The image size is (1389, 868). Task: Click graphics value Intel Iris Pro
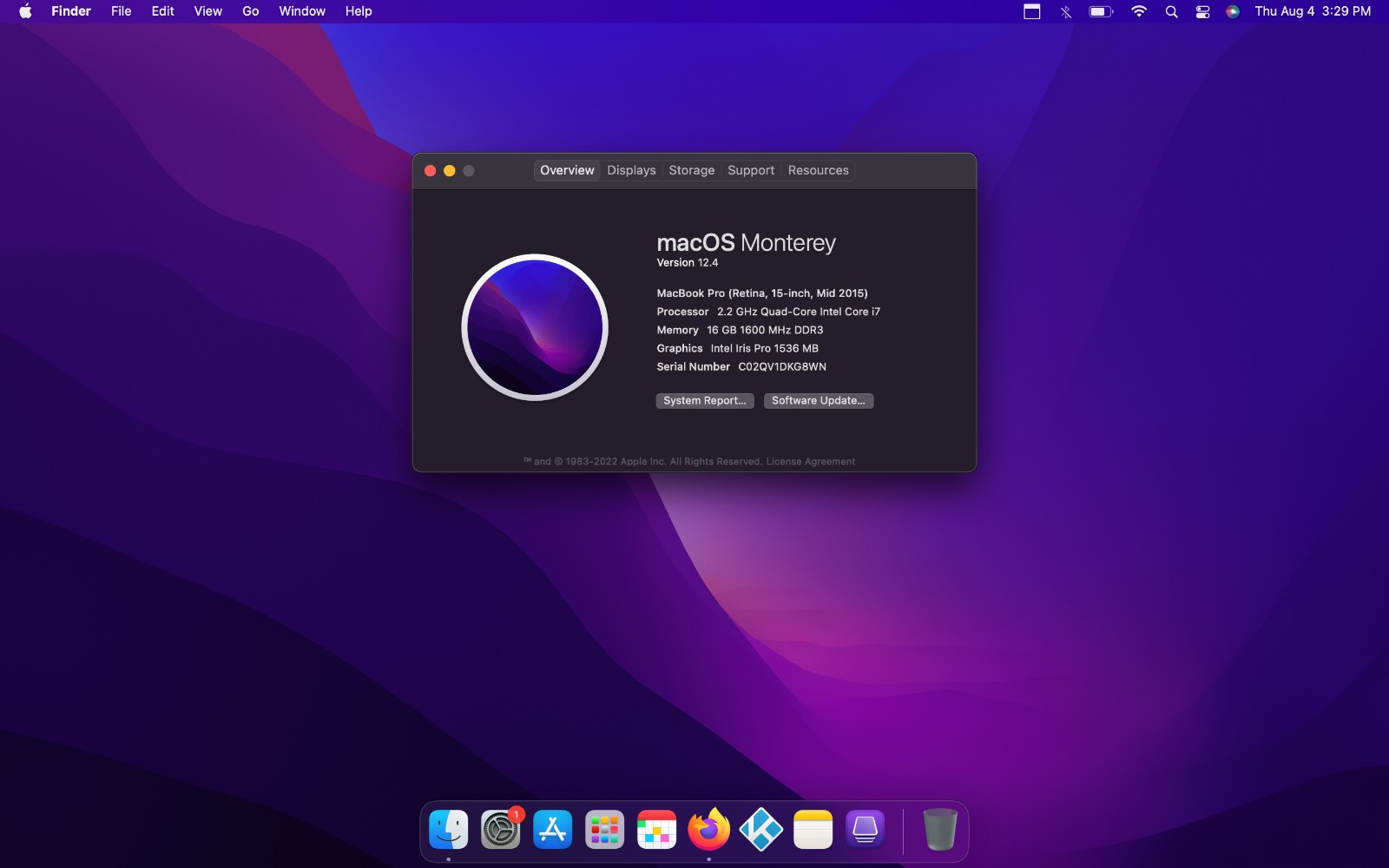[x=765, y=348]
